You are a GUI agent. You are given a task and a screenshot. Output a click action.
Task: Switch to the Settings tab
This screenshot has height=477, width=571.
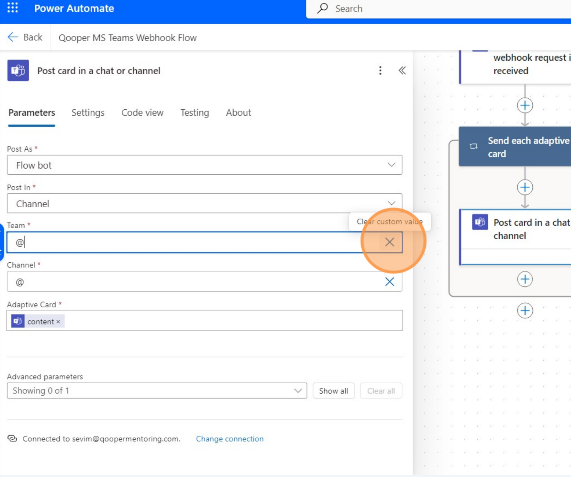click(x=88, y=113)
